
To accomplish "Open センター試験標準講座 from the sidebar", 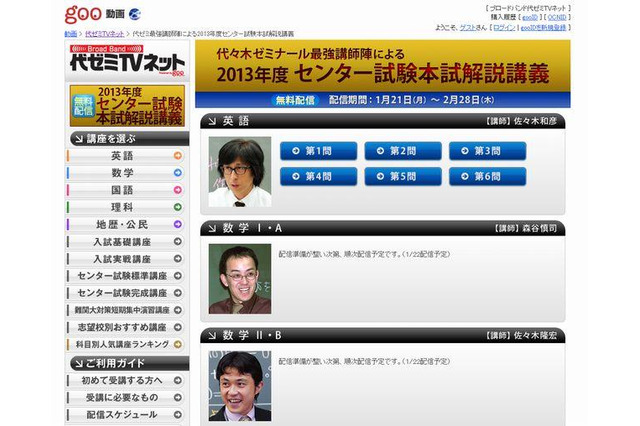I will [125, 276].
